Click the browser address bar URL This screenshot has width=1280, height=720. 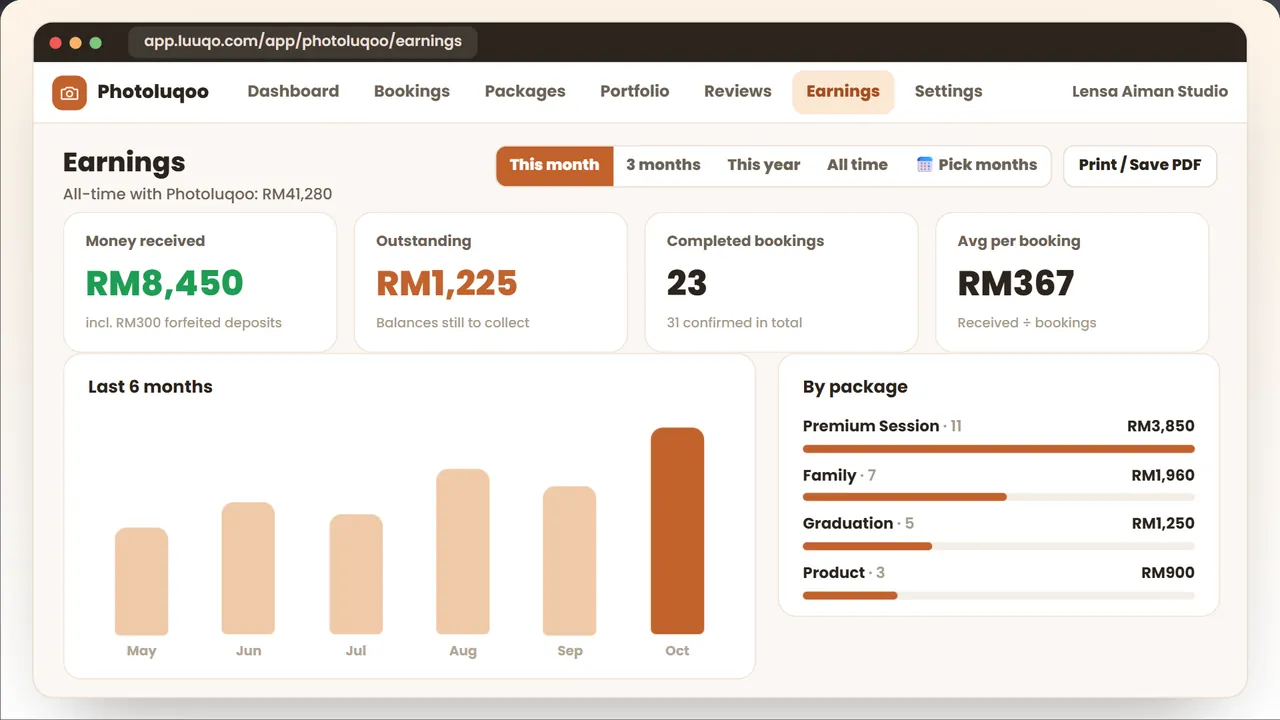303,42
